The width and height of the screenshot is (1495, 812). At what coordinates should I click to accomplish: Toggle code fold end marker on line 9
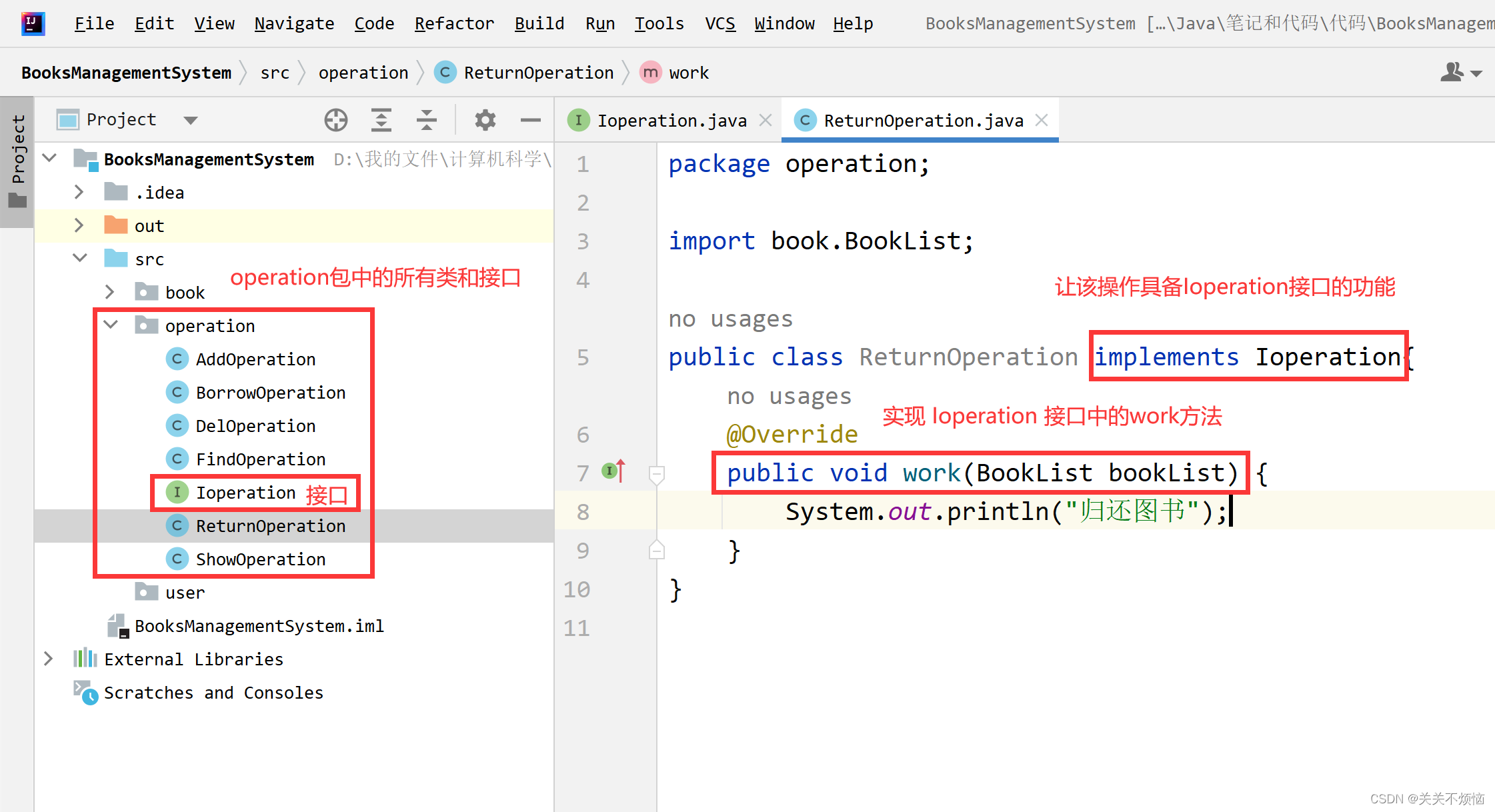pos(656,551)
